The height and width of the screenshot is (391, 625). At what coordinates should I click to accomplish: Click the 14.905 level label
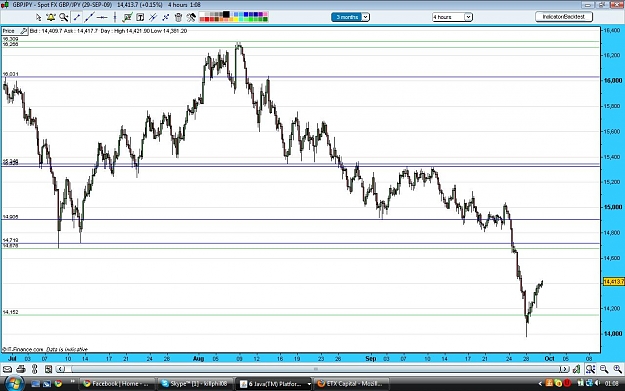coord(10,217)
